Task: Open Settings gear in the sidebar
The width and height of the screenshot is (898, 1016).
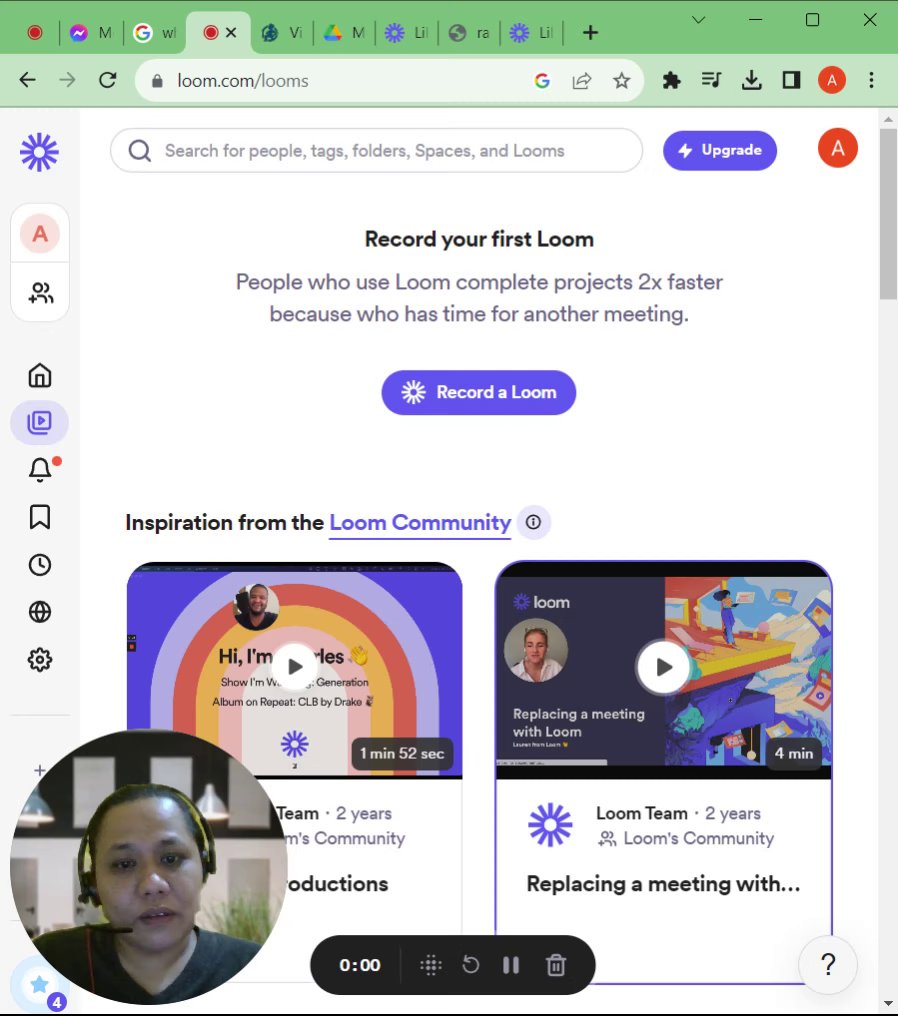Action: coord(40,660)
